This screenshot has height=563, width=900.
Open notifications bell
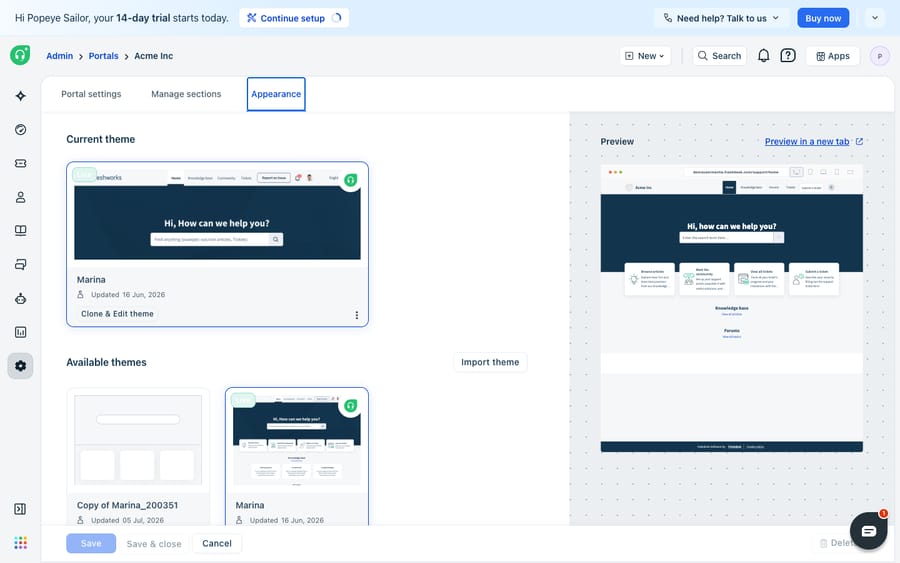tap(763, 56)
